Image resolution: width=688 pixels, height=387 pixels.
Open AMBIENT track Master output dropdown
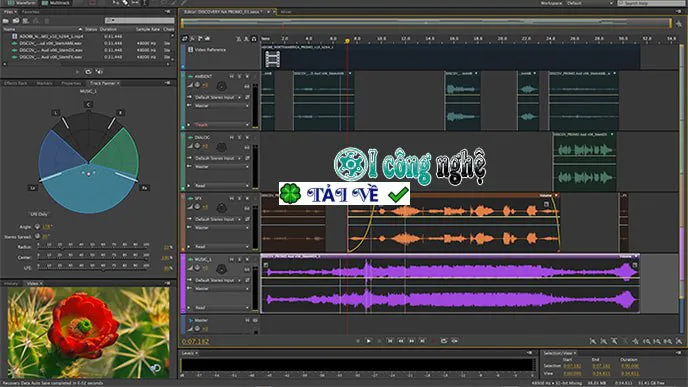pyautogui.click(x=221, y=106)
